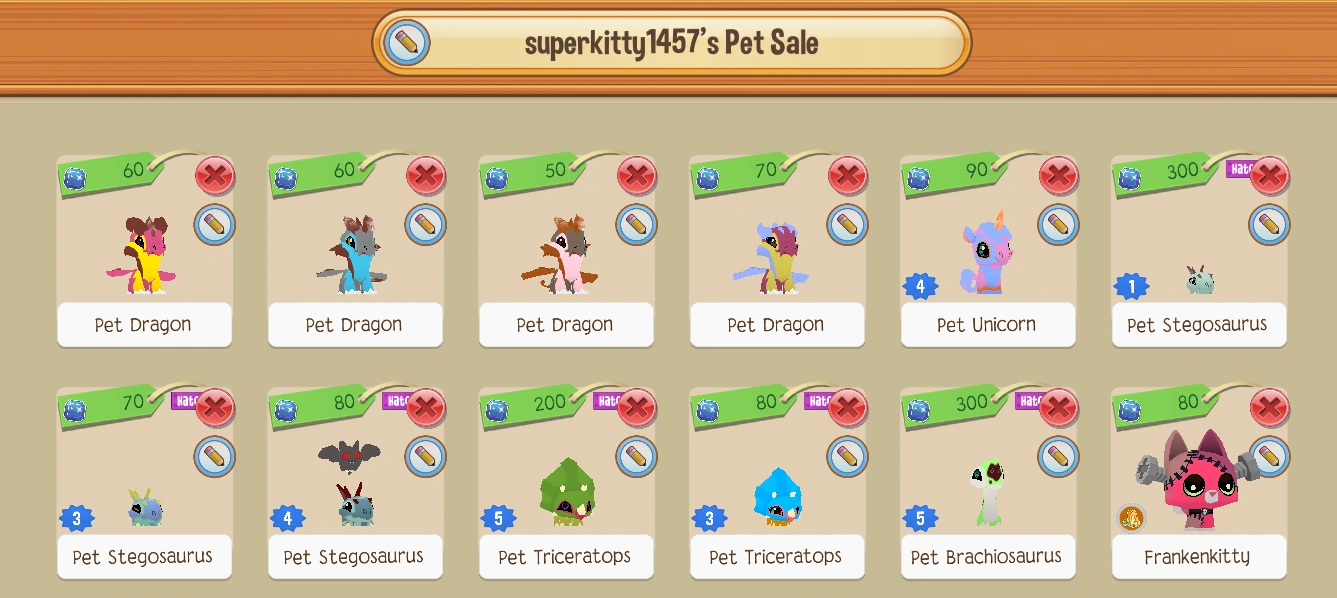Remove the 50-gem Pet Dragon listing
The image size is (1337, 598).
(637, 176)
